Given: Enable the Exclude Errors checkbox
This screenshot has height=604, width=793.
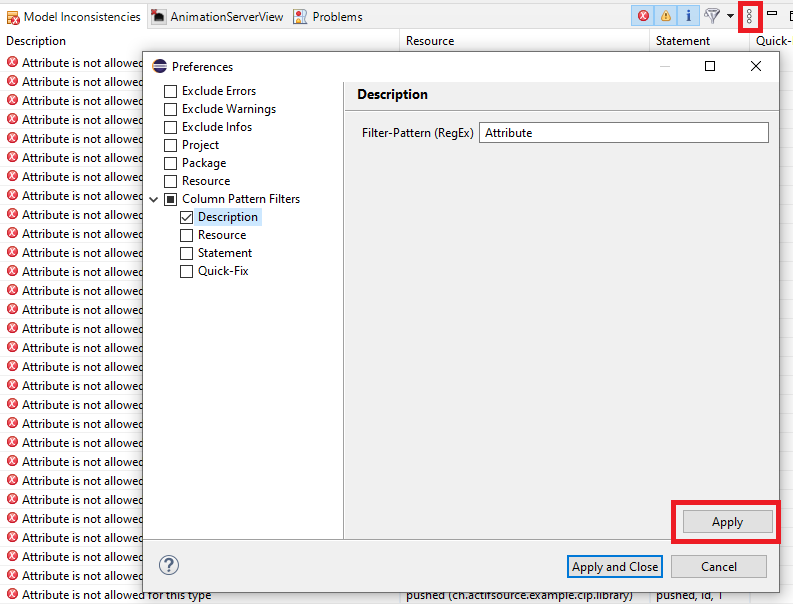Looking at the screenshot, I should (170, 91).
